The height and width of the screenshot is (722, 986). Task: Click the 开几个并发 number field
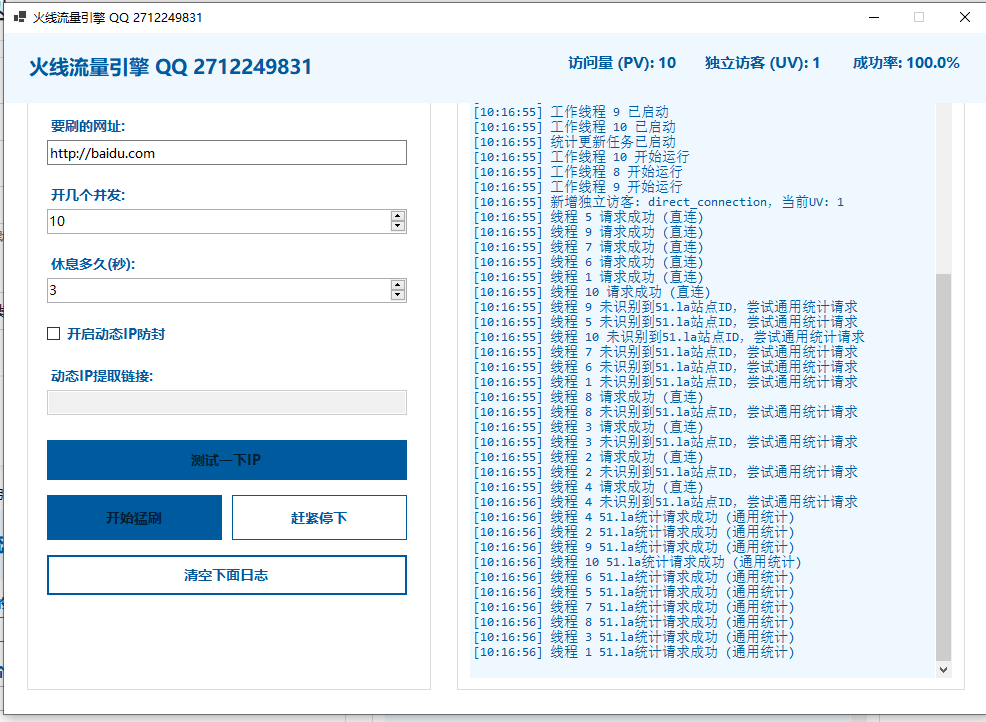tap(218, 221)
